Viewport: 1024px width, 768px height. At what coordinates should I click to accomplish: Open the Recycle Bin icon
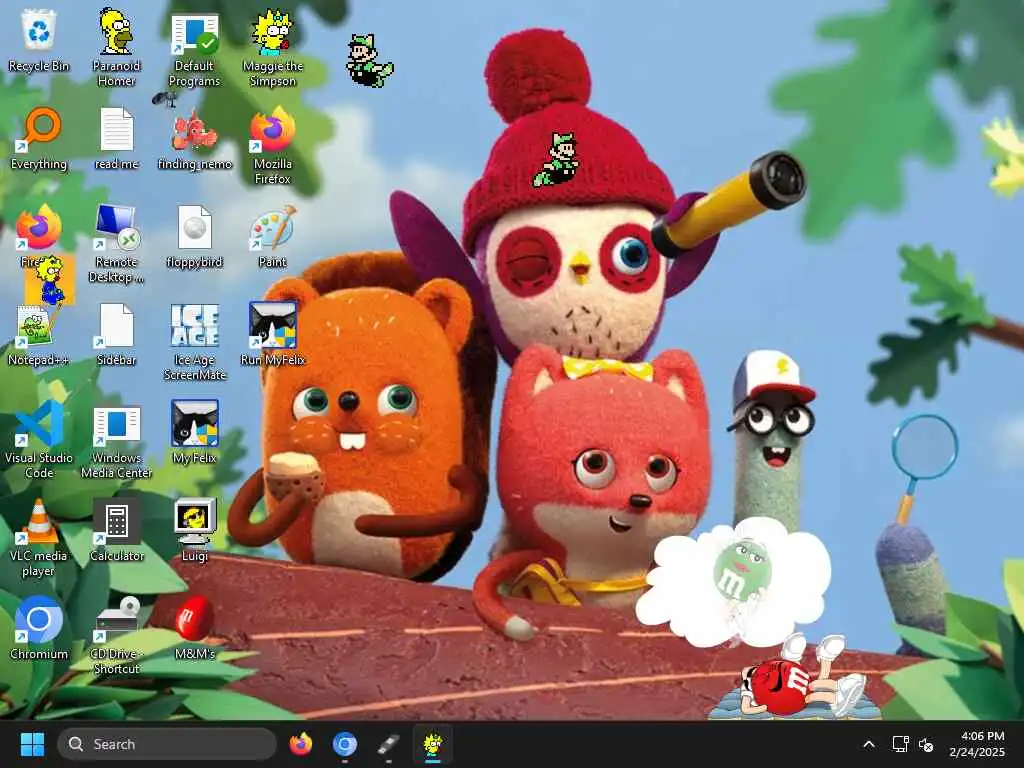[39, 39]
